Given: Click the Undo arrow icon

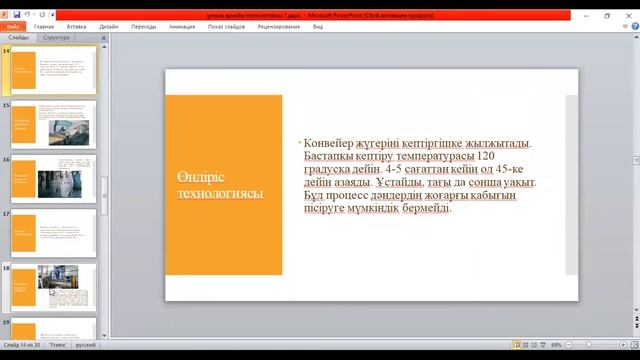Looking at the screenshot, I should [x=27, y=15].
